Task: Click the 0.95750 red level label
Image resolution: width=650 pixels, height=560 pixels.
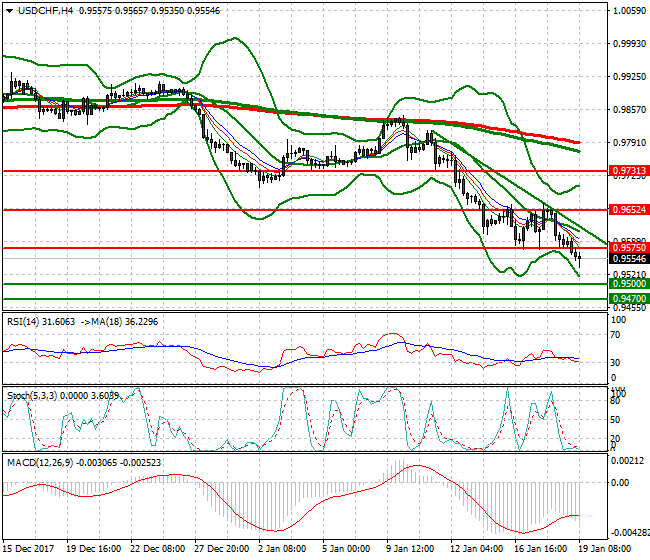Action: (628, 246)
